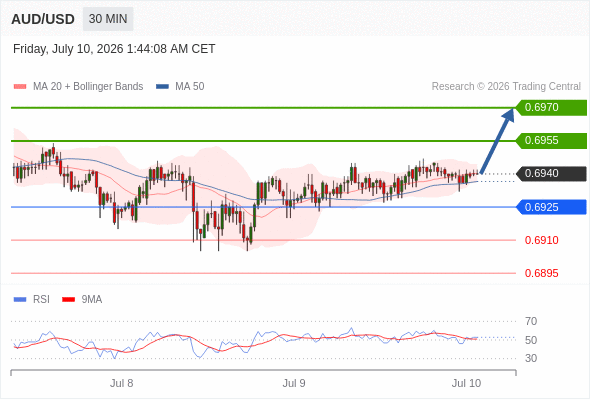Toggle the MA 20 + Bollinger Bands legend
Screen dimensions: 590x400
click(x=78, y=87)
